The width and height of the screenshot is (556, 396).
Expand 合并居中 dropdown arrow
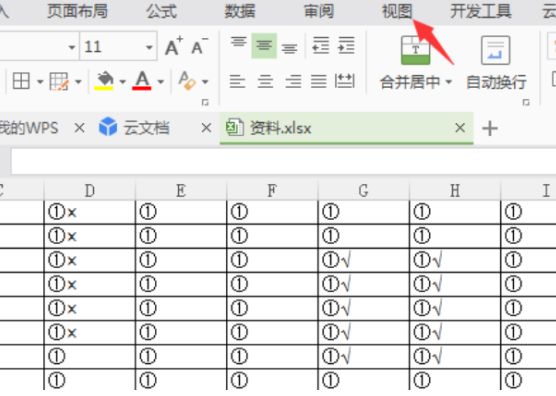pyautogui.click(x=449, y=82)
